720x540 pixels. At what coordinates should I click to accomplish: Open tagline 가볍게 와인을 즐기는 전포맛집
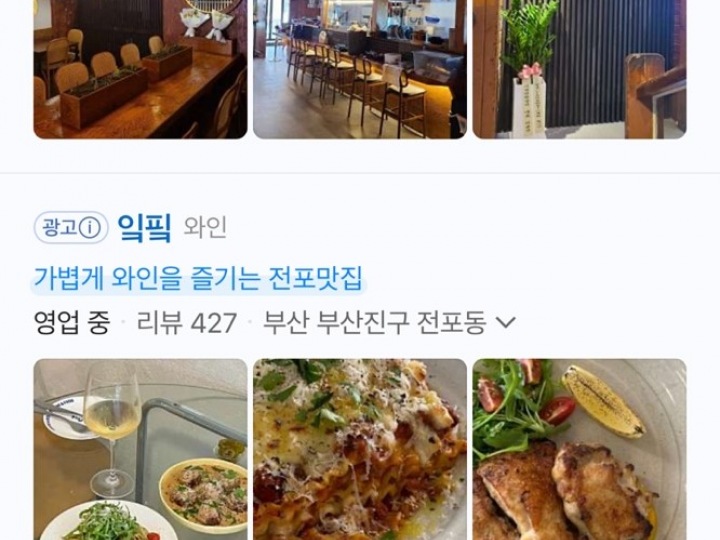coord(198,278)
